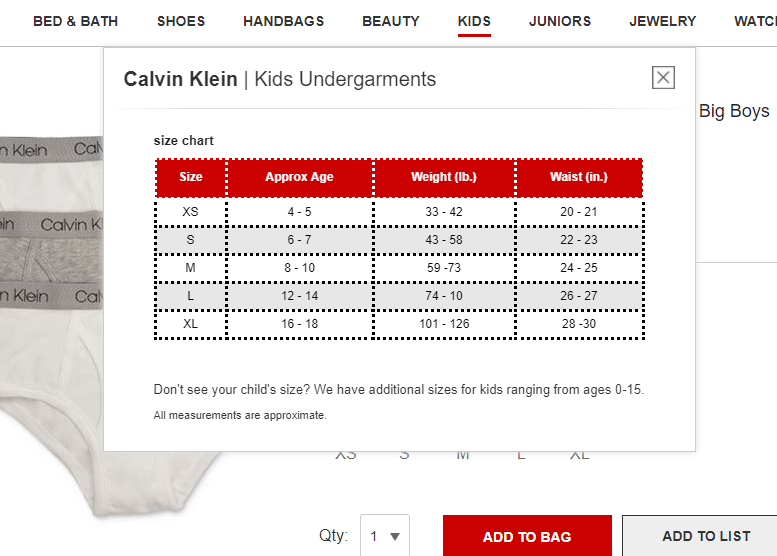Close the Kids Undergarments size chart popup

pyautogui.click(x=663, y=78)
